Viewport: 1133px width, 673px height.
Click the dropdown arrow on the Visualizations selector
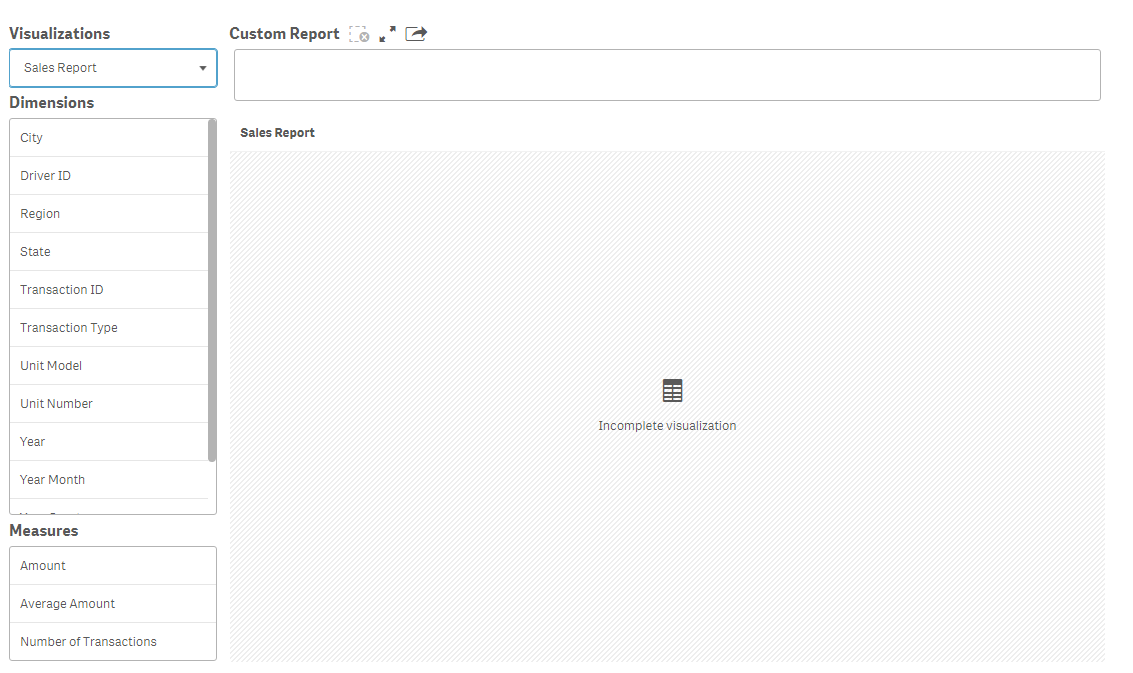203,68
